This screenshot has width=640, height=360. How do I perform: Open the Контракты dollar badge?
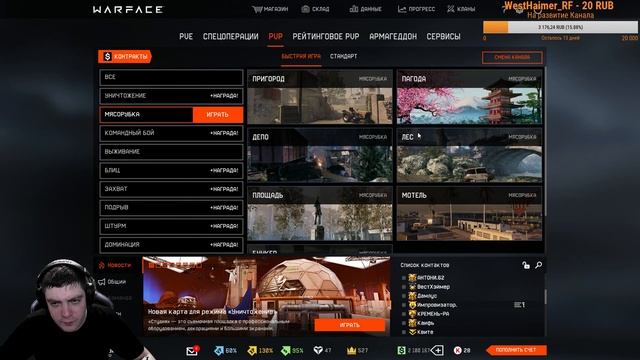[x=125, y=57]
